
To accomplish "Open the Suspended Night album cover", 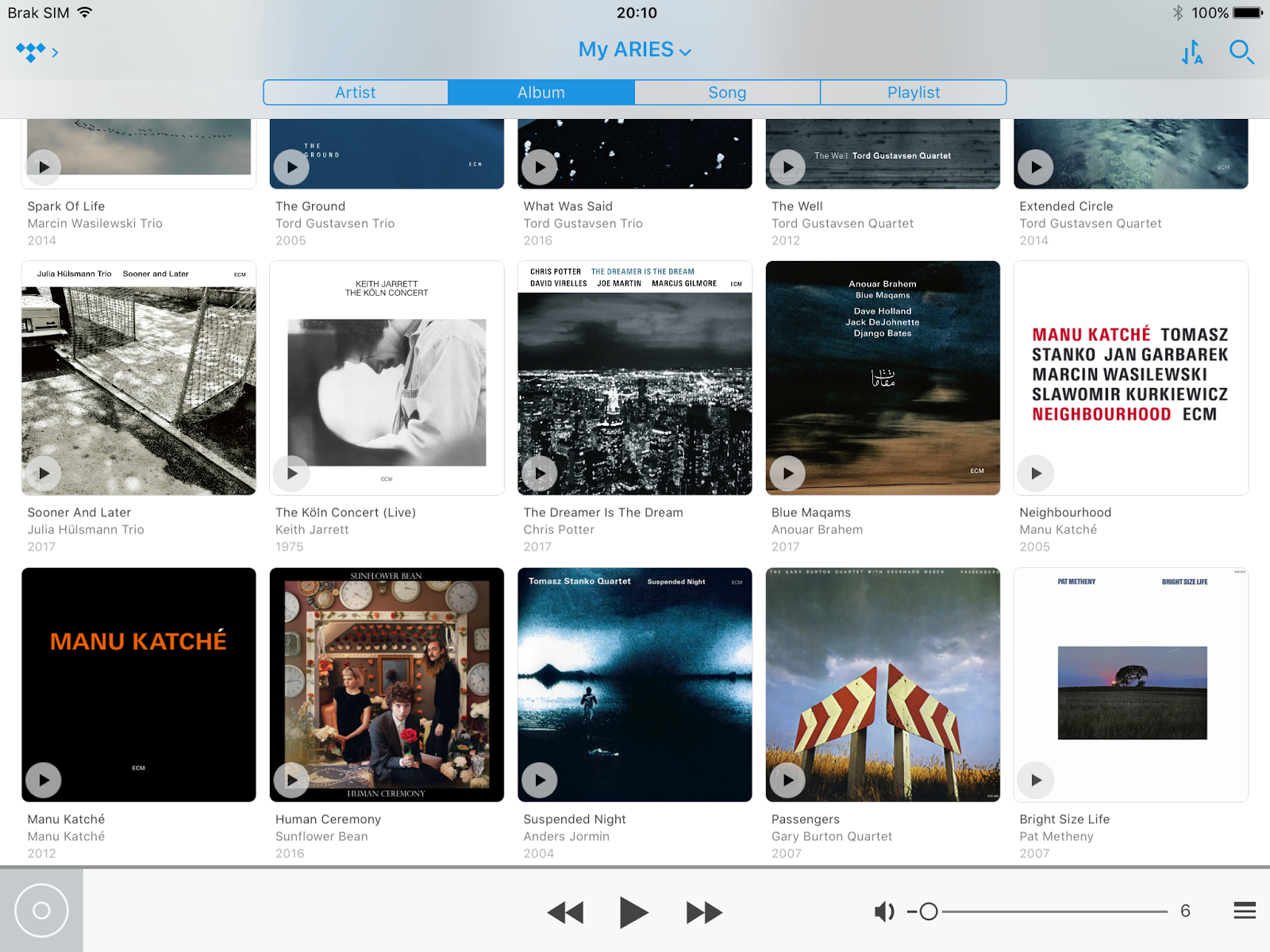I will click(635, 685).
